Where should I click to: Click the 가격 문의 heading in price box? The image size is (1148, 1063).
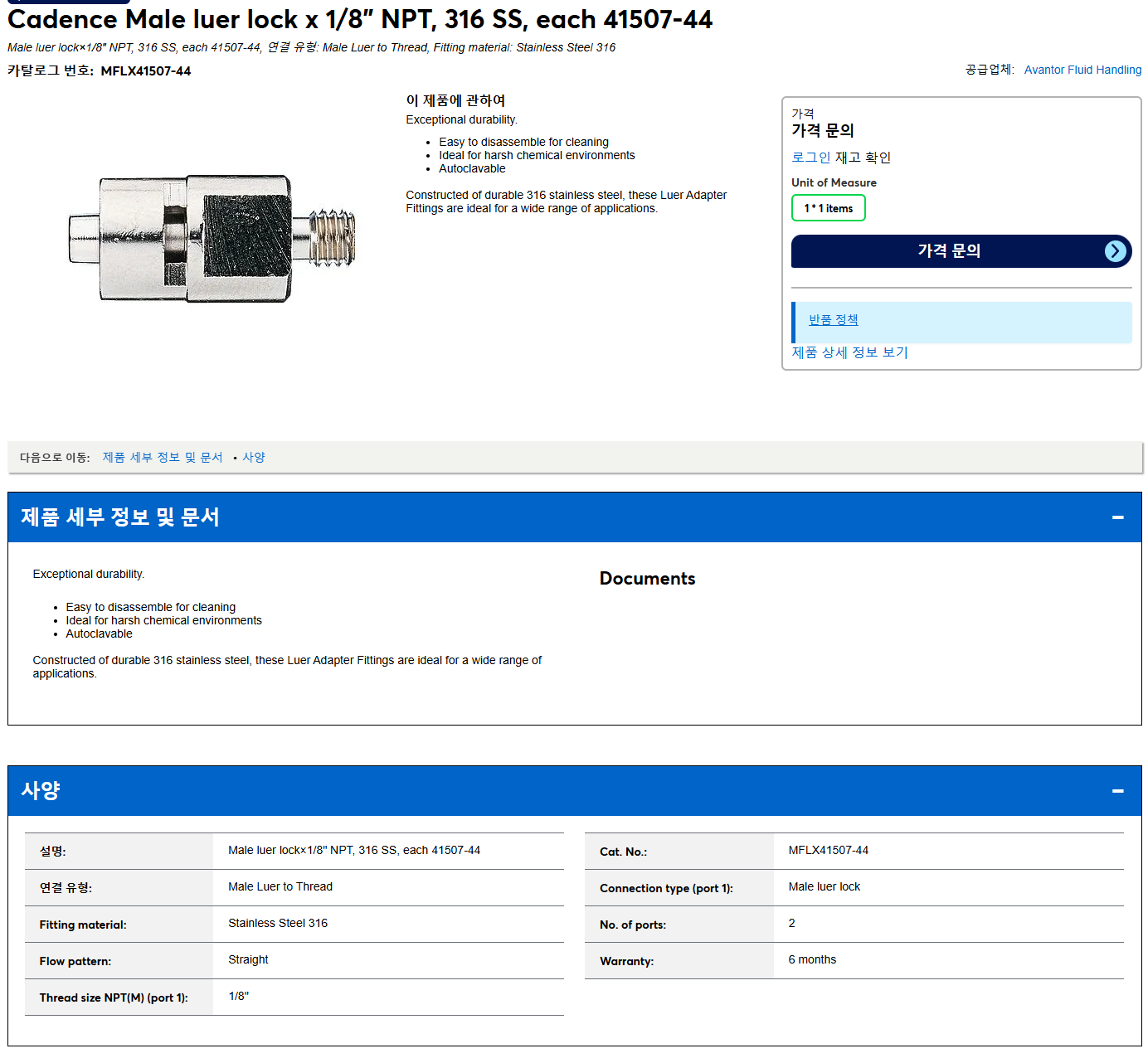tap(822, 130)
